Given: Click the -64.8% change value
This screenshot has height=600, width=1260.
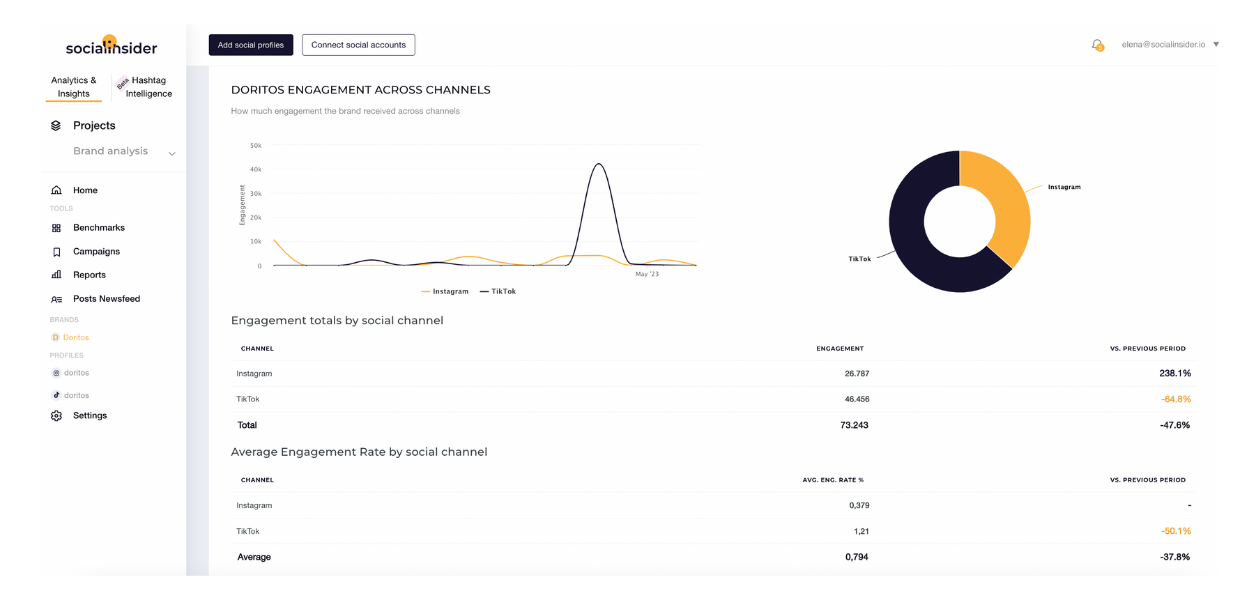Looking at the screenshot, I should point(1176,399).
